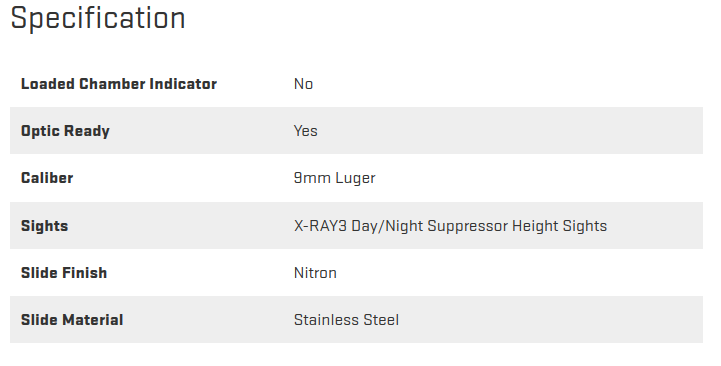Click the No value for Loaded Chamber Indicator

pyautogui.click(x=303, y=84)
